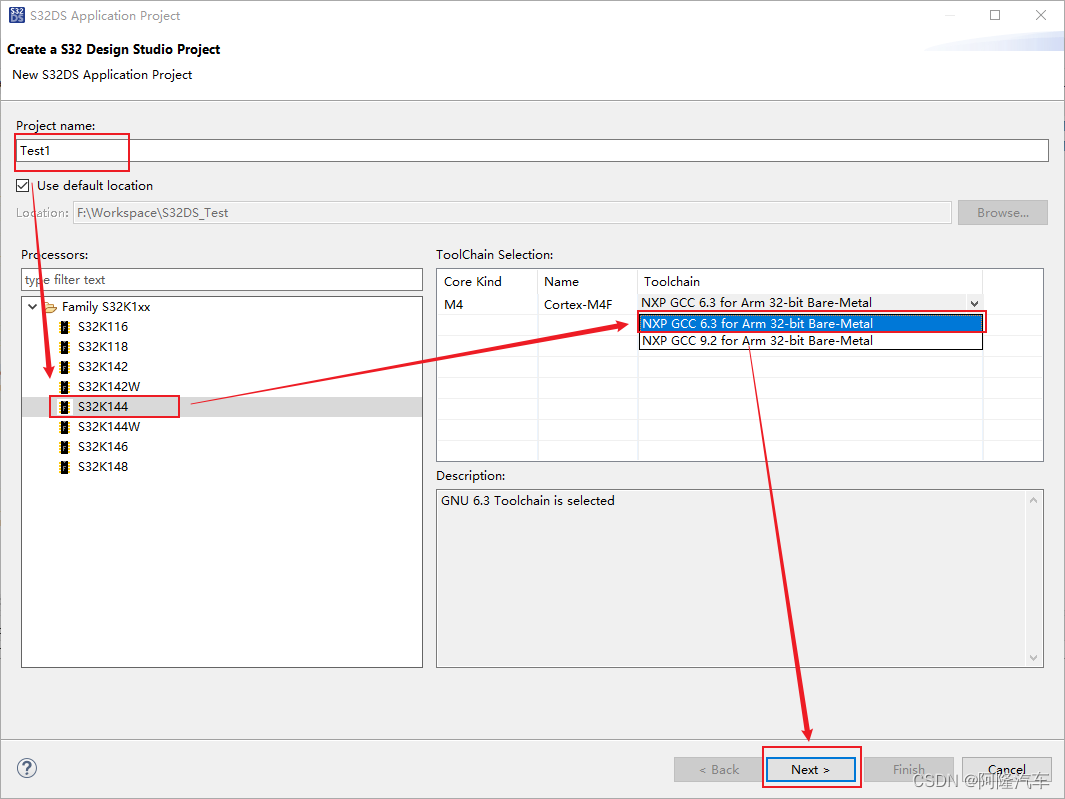Select S32K118 processor label
Viewport: 1065px width, 799px height.
click(103, 347)
